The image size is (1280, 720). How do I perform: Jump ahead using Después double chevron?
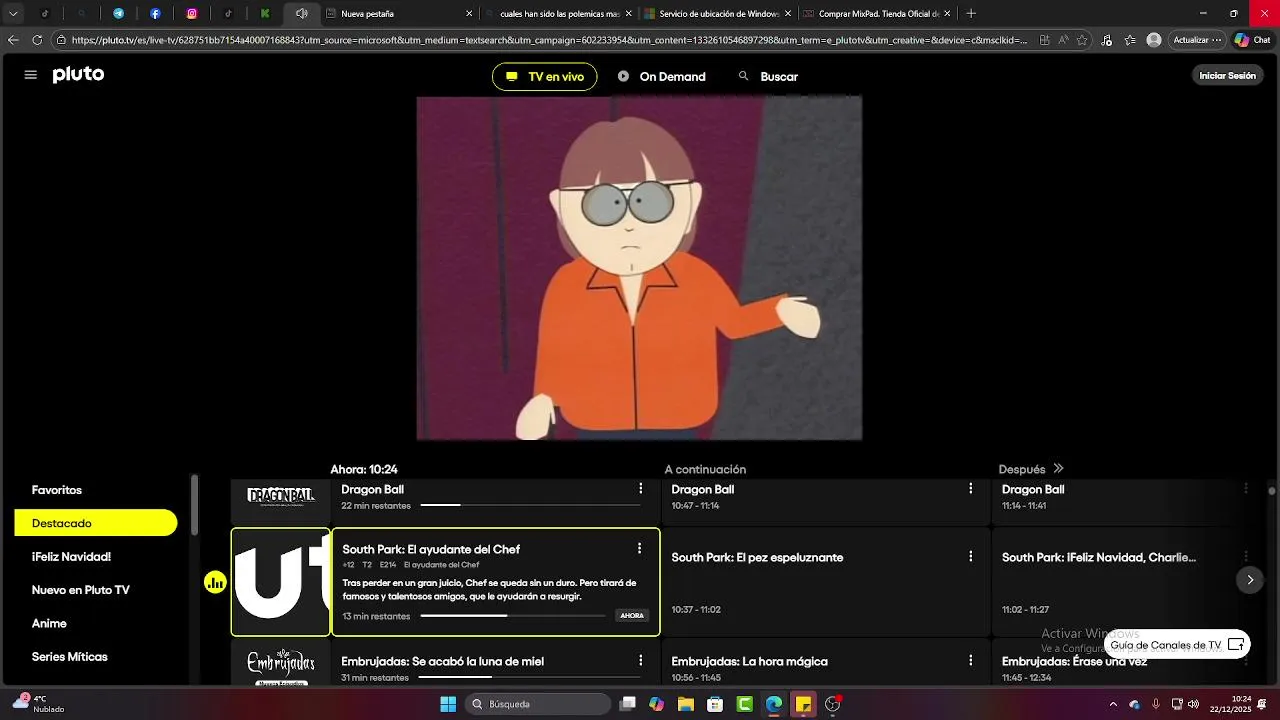tap(1058, 468)
